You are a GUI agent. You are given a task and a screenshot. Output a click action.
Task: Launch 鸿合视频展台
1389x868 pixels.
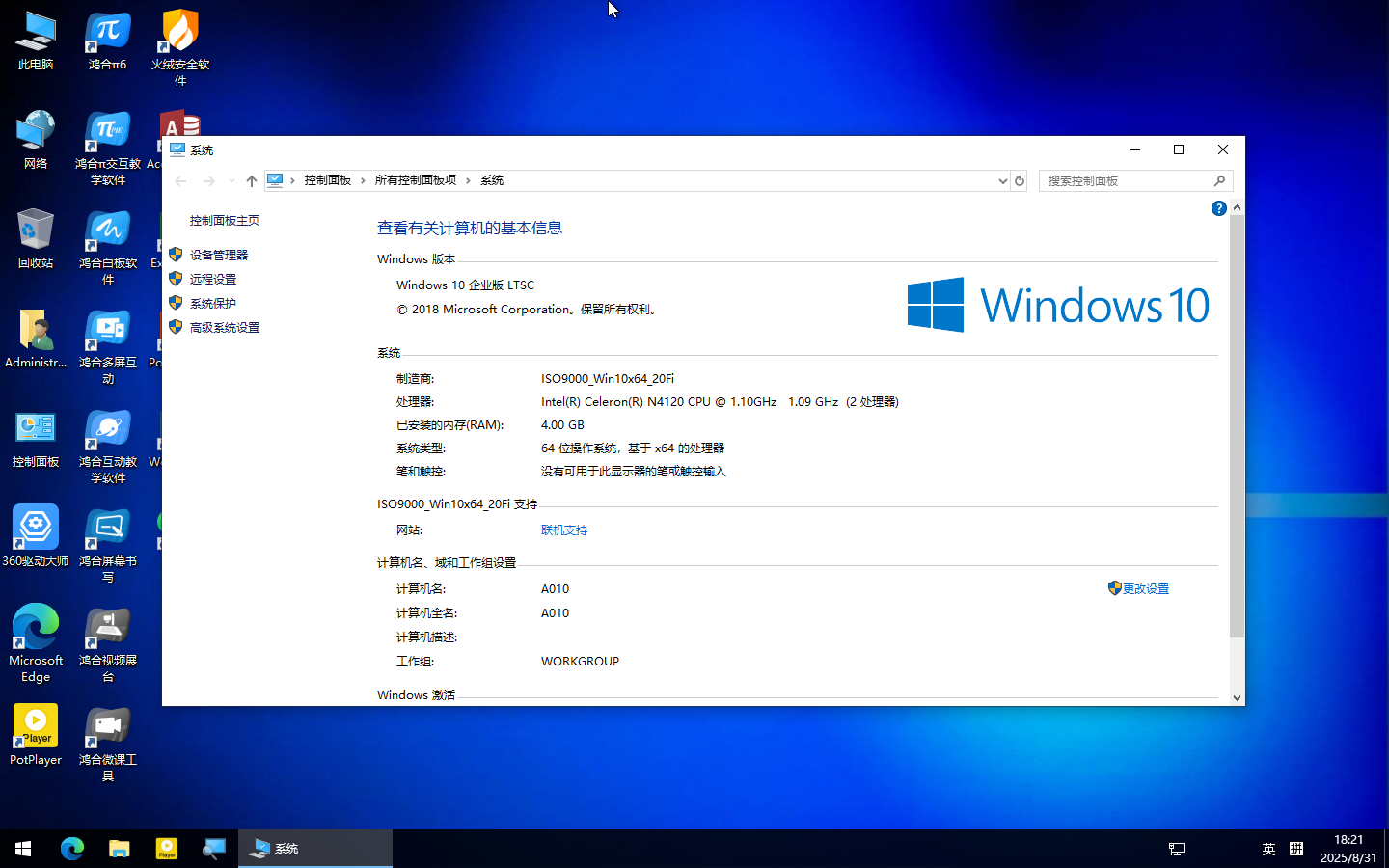[x=107, y=627]
